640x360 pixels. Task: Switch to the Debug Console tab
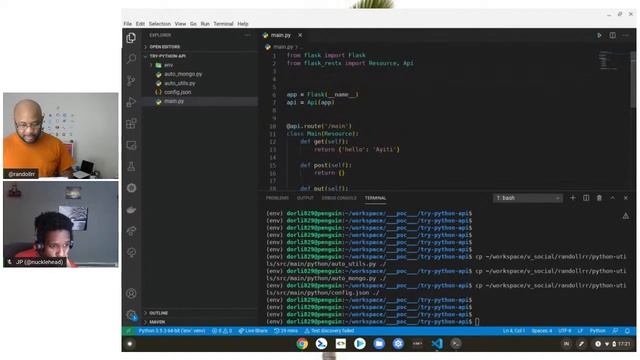coord(339,198)
